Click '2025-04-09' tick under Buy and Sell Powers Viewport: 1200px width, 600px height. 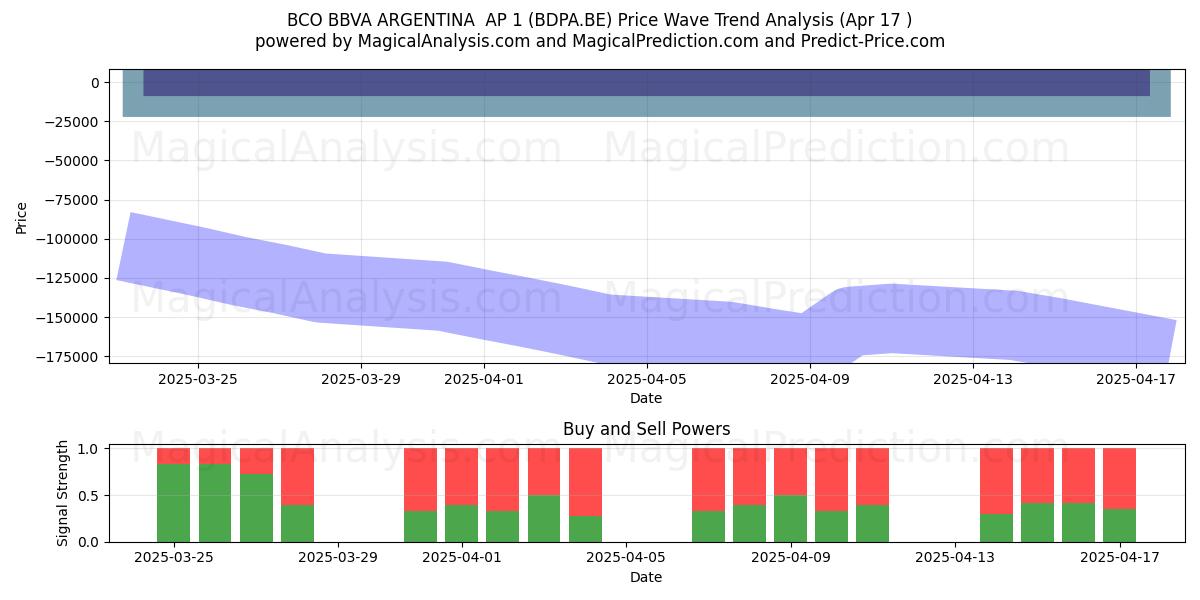pyautogui.click(x=790, y=558)
